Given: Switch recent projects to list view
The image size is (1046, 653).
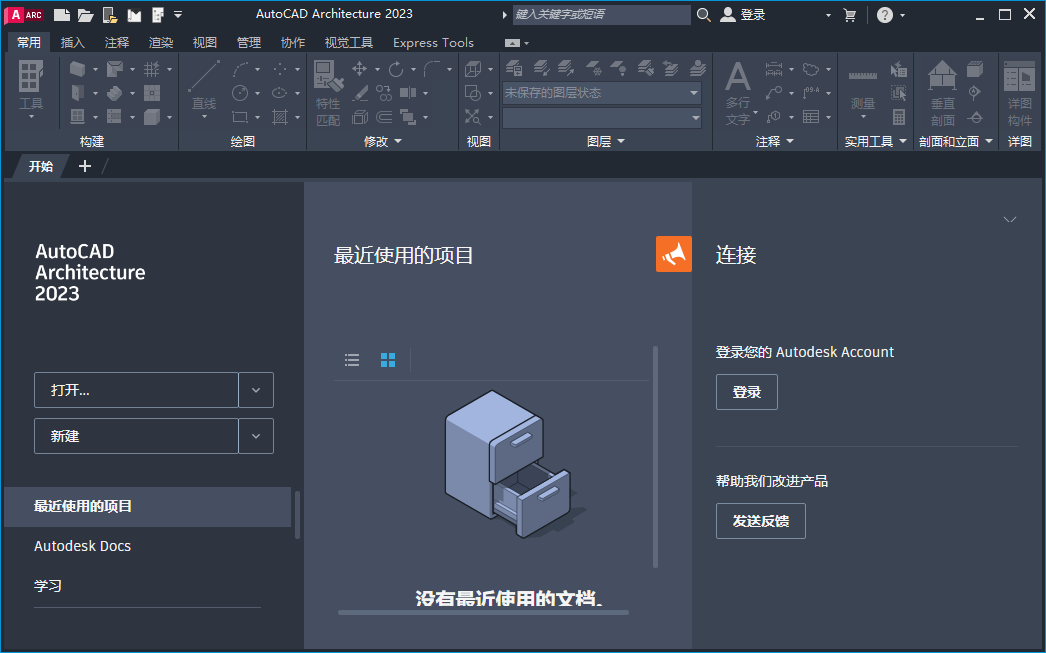Looking at the screenshot, I should pyautogui.click(x=351, y=359).
